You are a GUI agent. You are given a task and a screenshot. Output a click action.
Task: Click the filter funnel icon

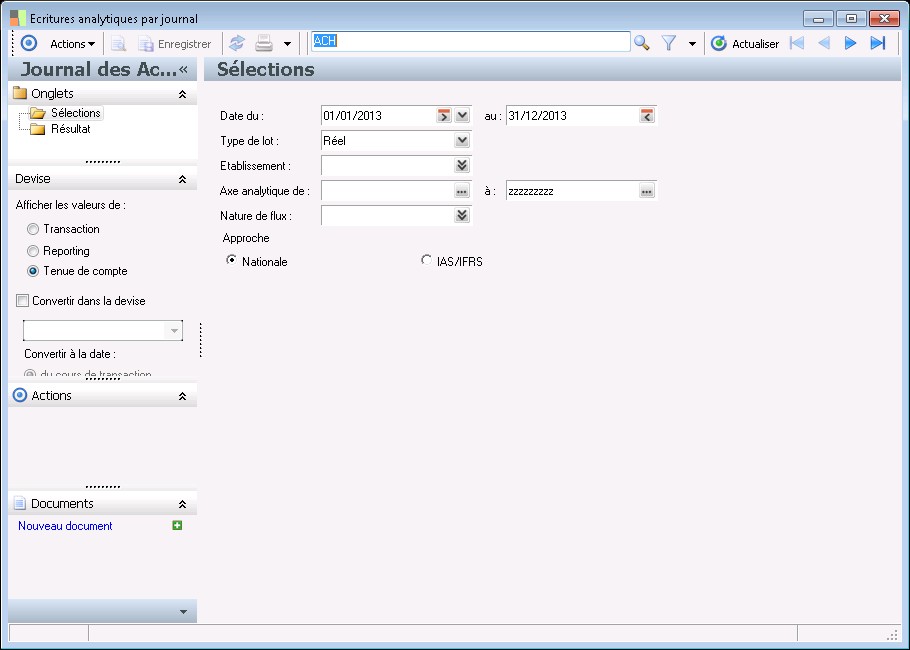669,43
